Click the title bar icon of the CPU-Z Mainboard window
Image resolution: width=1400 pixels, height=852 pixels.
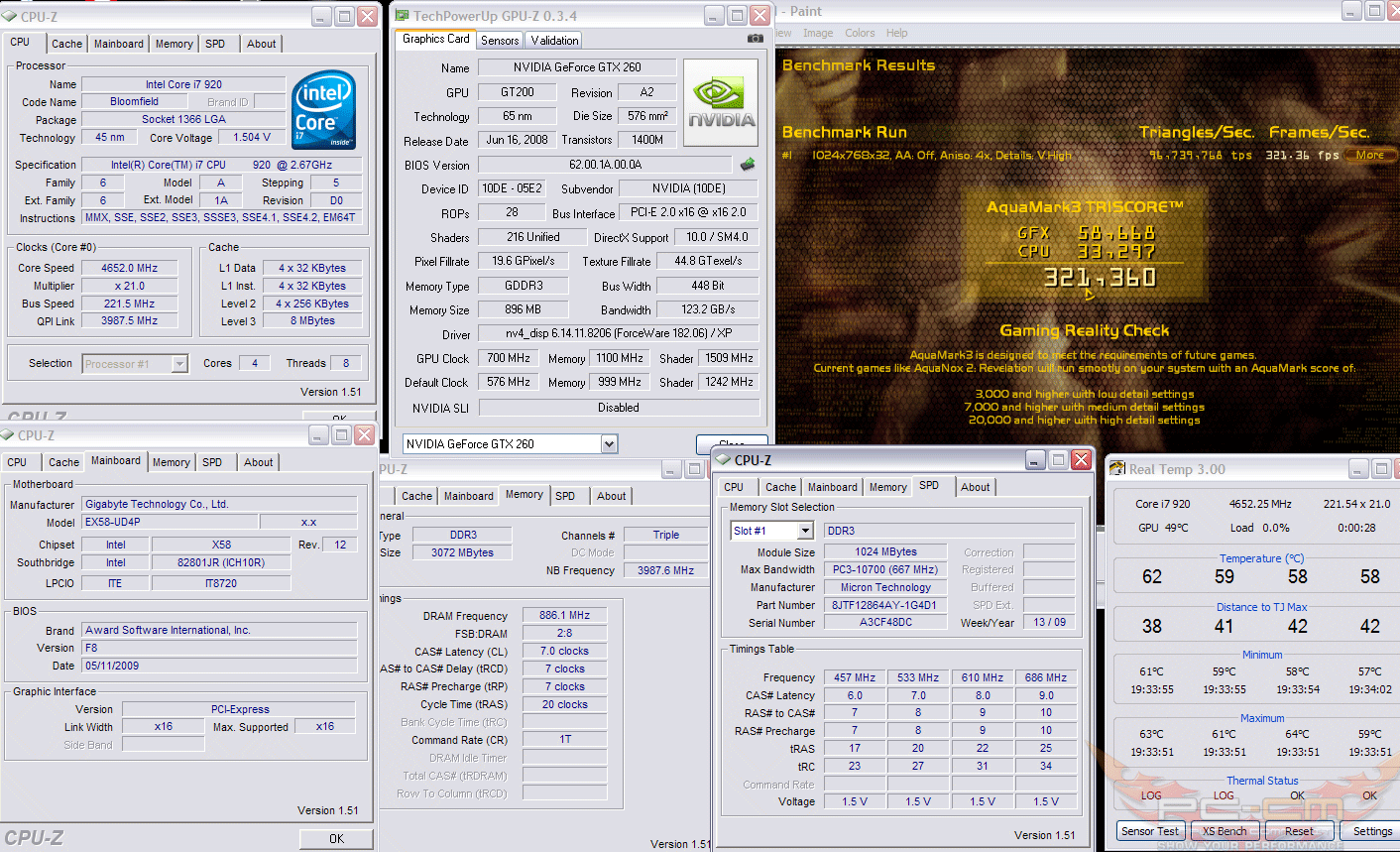[x=8, y=435]
